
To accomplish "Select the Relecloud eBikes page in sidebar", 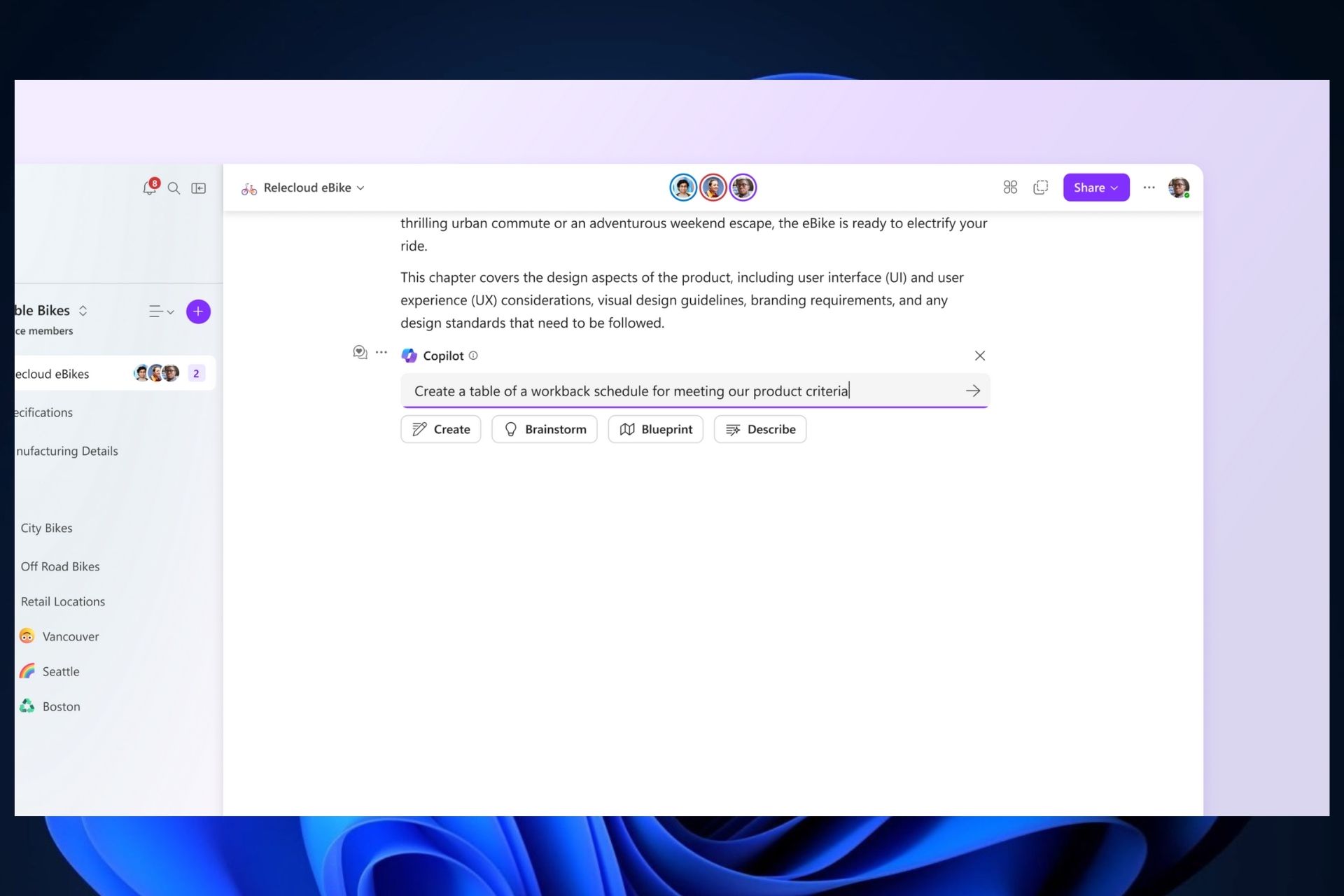I will coord(115,374).
